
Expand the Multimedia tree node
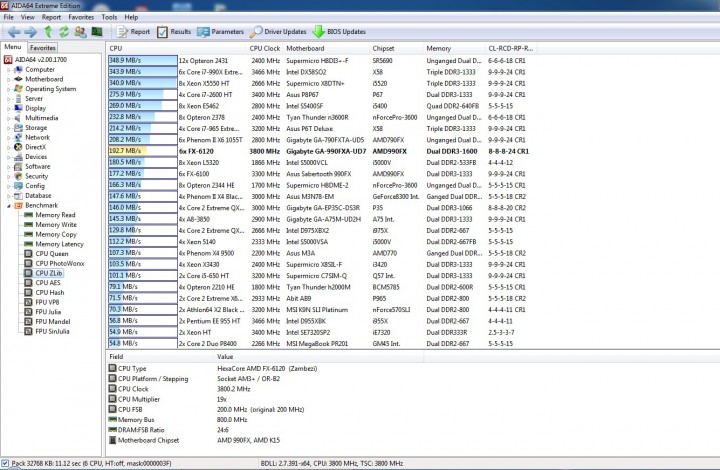pyautogui.click(x=9, y=118)
